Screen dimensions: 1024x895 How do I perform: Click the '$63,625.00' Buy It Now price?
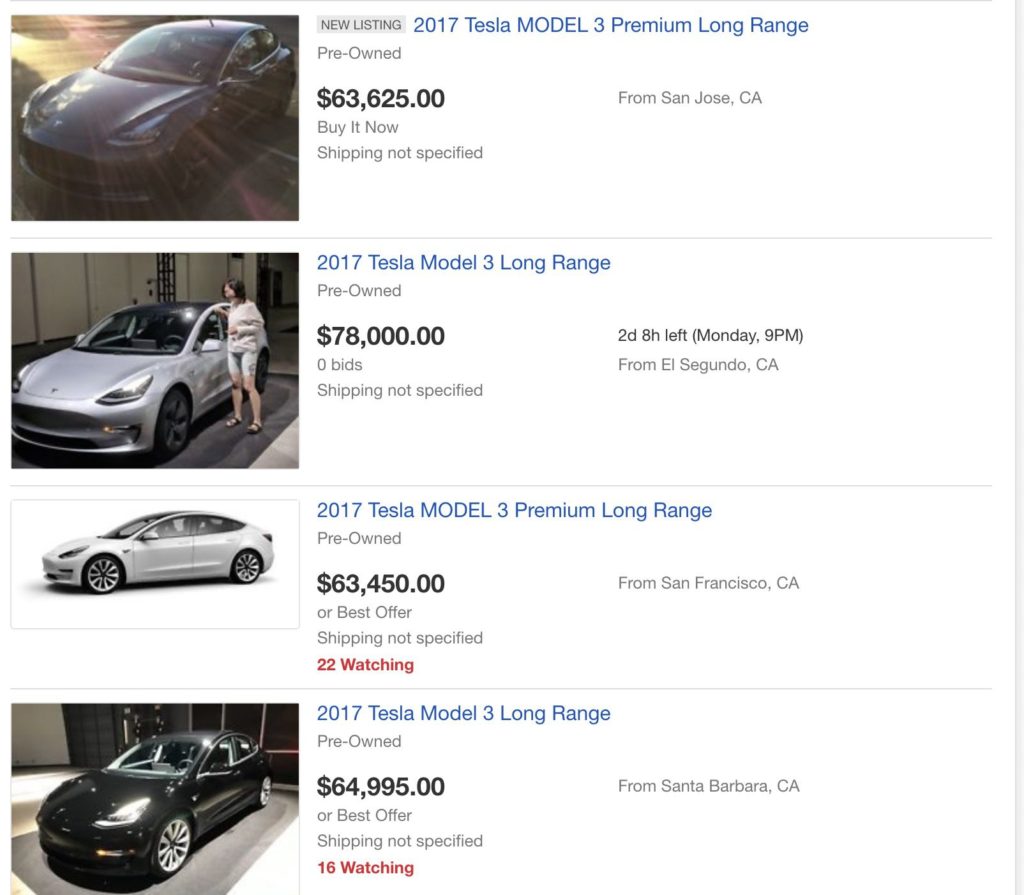(x=381, y=99)
